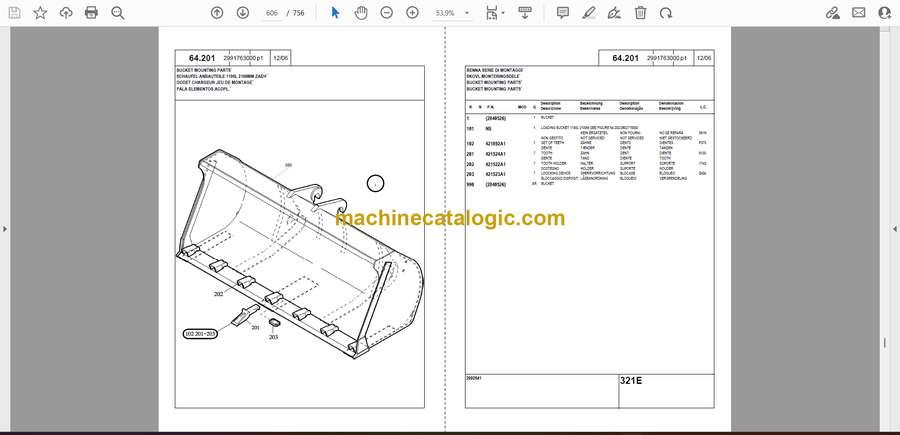Bookmark document with star icon
The image size is (900, 435).
[40, 13]
